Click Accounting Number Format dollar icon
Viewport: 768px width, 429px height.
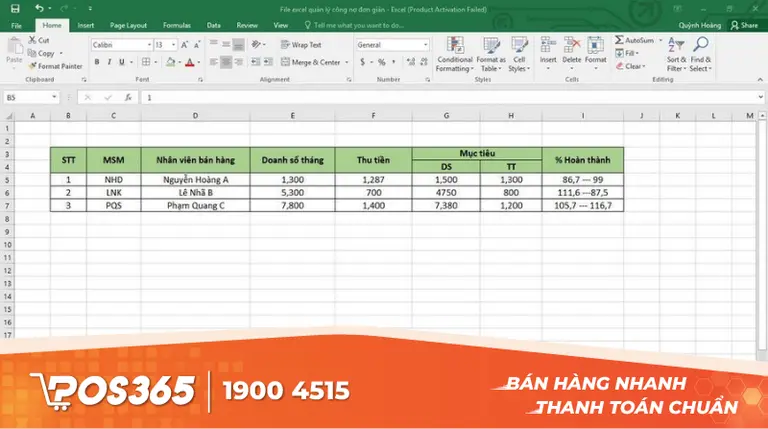click(362, 62)
